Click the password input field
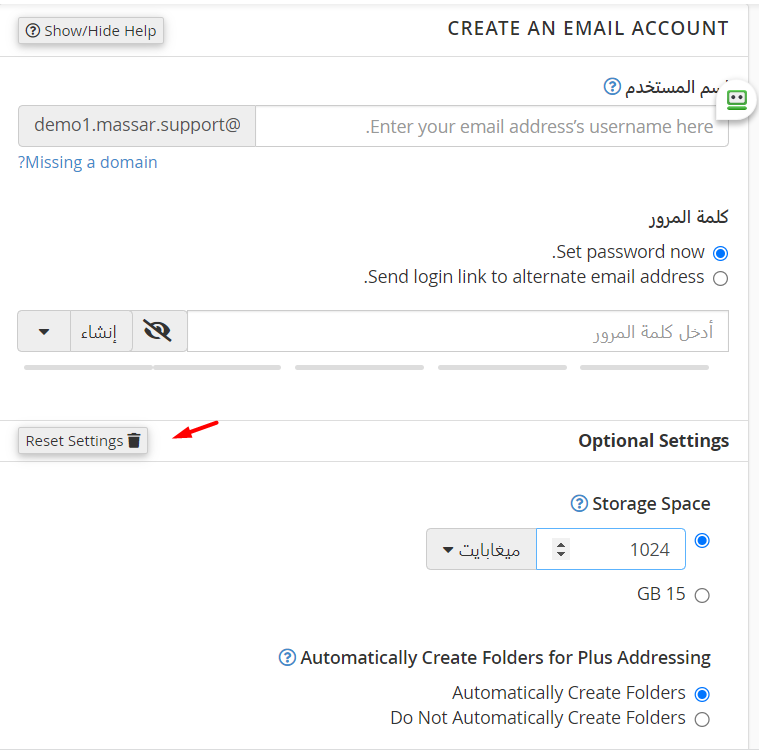Screen dimensions: 759x752 [x=457, y=332]
